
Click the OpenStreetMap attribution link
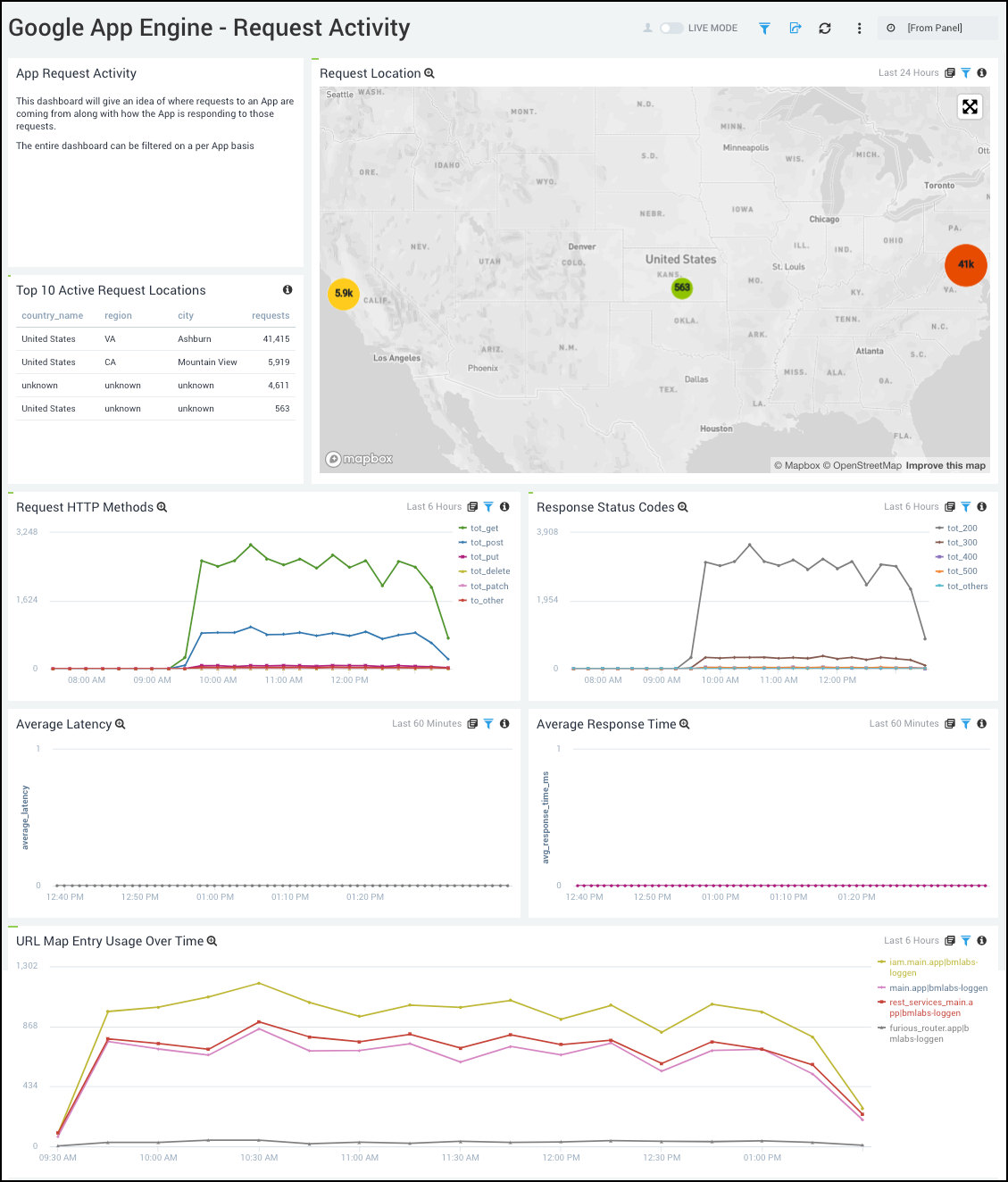867,465
